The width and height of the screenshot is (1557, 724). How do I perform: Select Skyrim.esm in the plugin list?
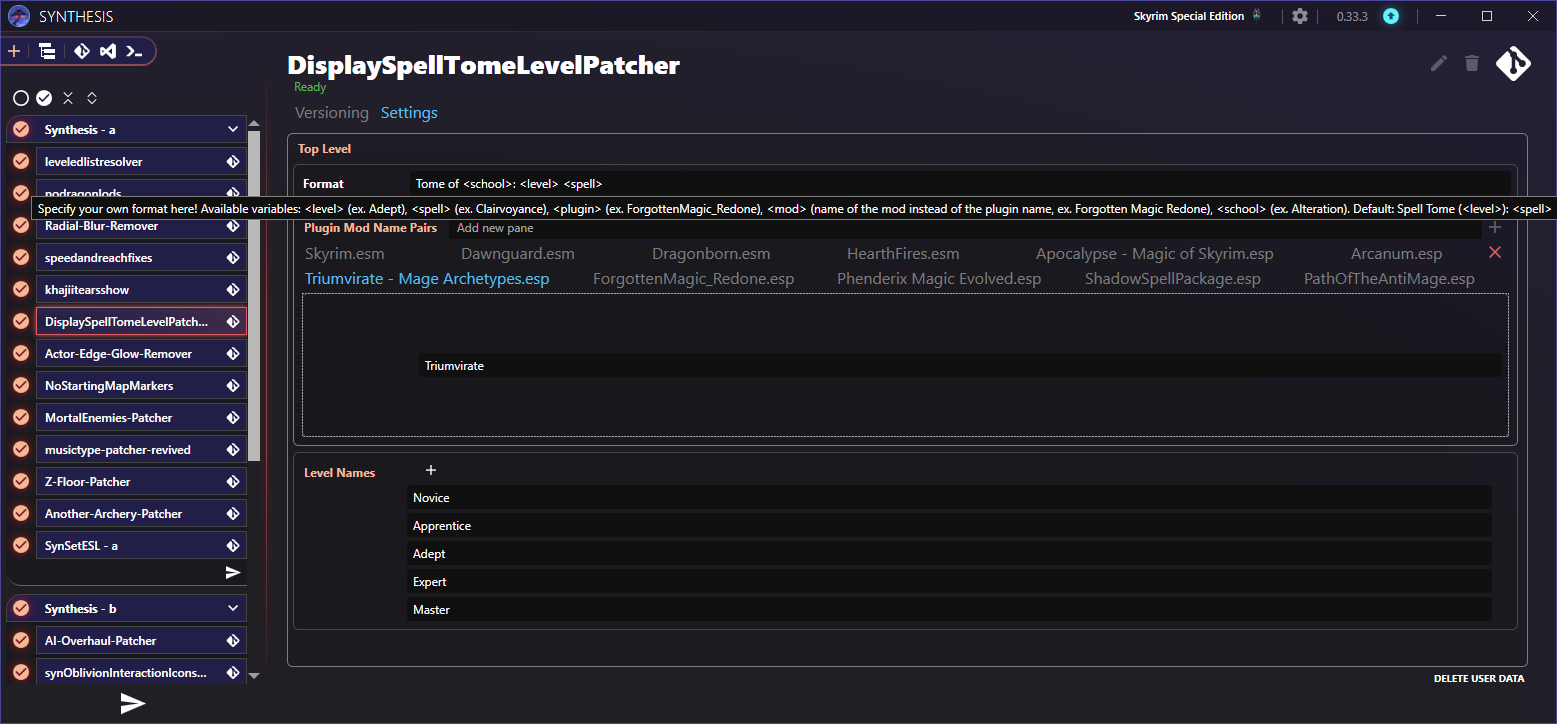[345, 254]
